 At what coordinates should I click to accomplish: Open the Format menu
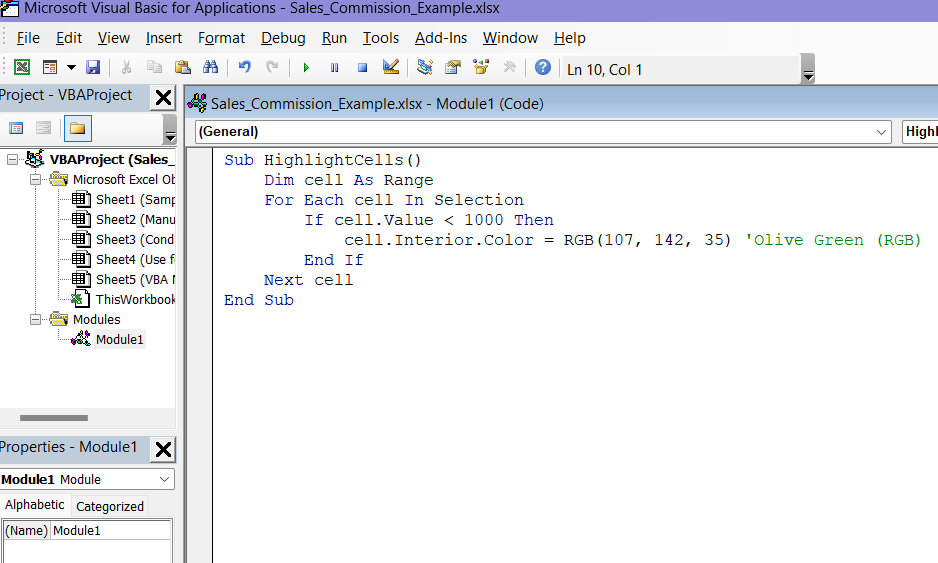click(x=221, y=38)
